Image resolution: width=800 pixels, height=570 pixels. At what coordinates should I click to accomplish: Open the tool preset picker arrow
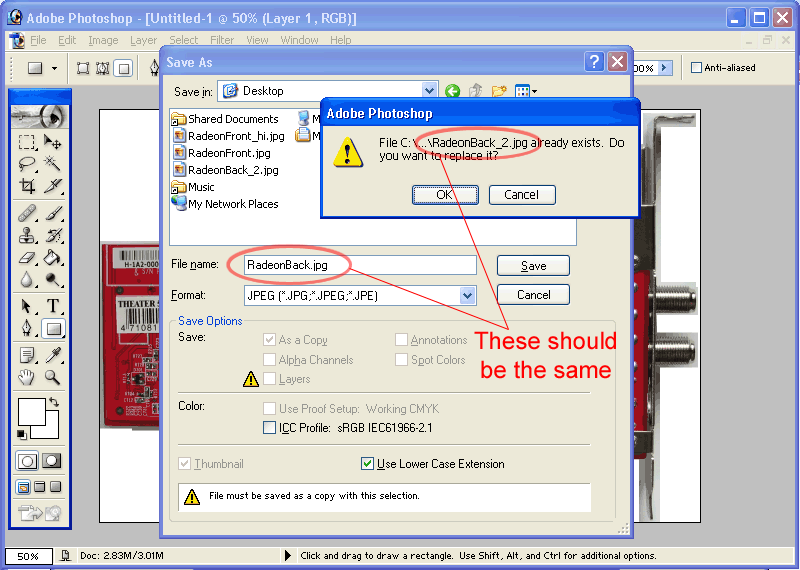54,68
